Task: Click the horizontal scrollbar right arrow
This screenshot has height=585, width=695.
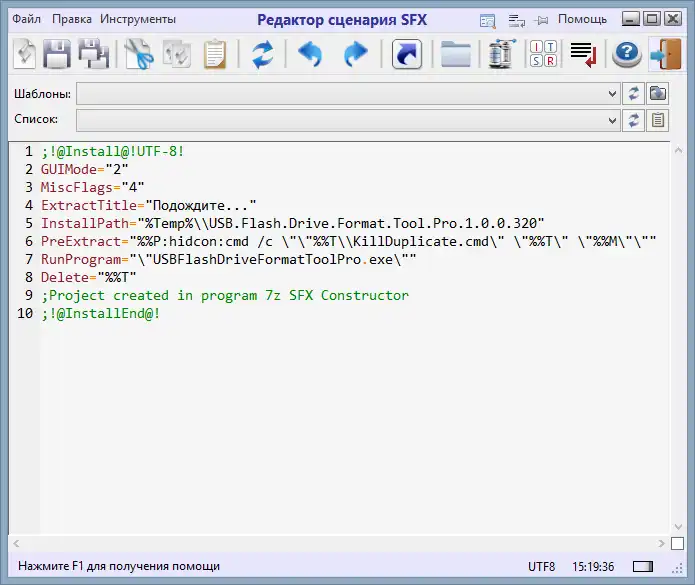Action: tap(661, 543)
